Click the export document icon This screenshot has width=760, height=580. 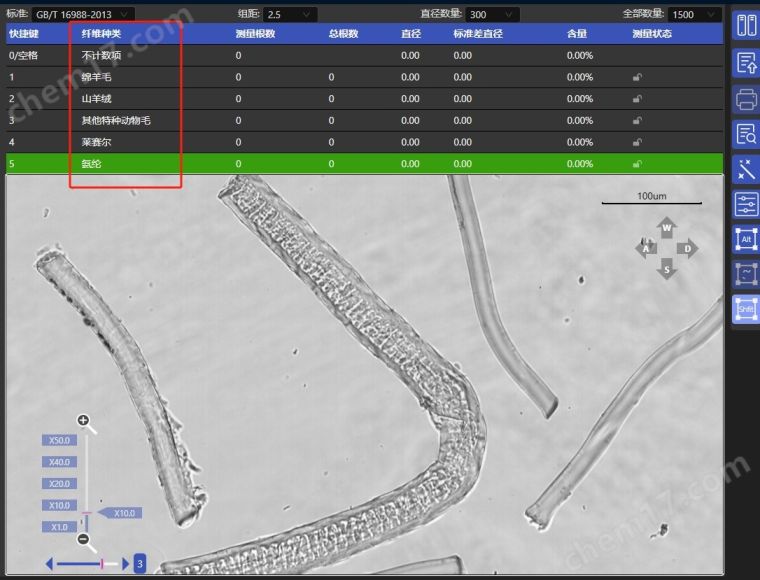pos(746,62)
